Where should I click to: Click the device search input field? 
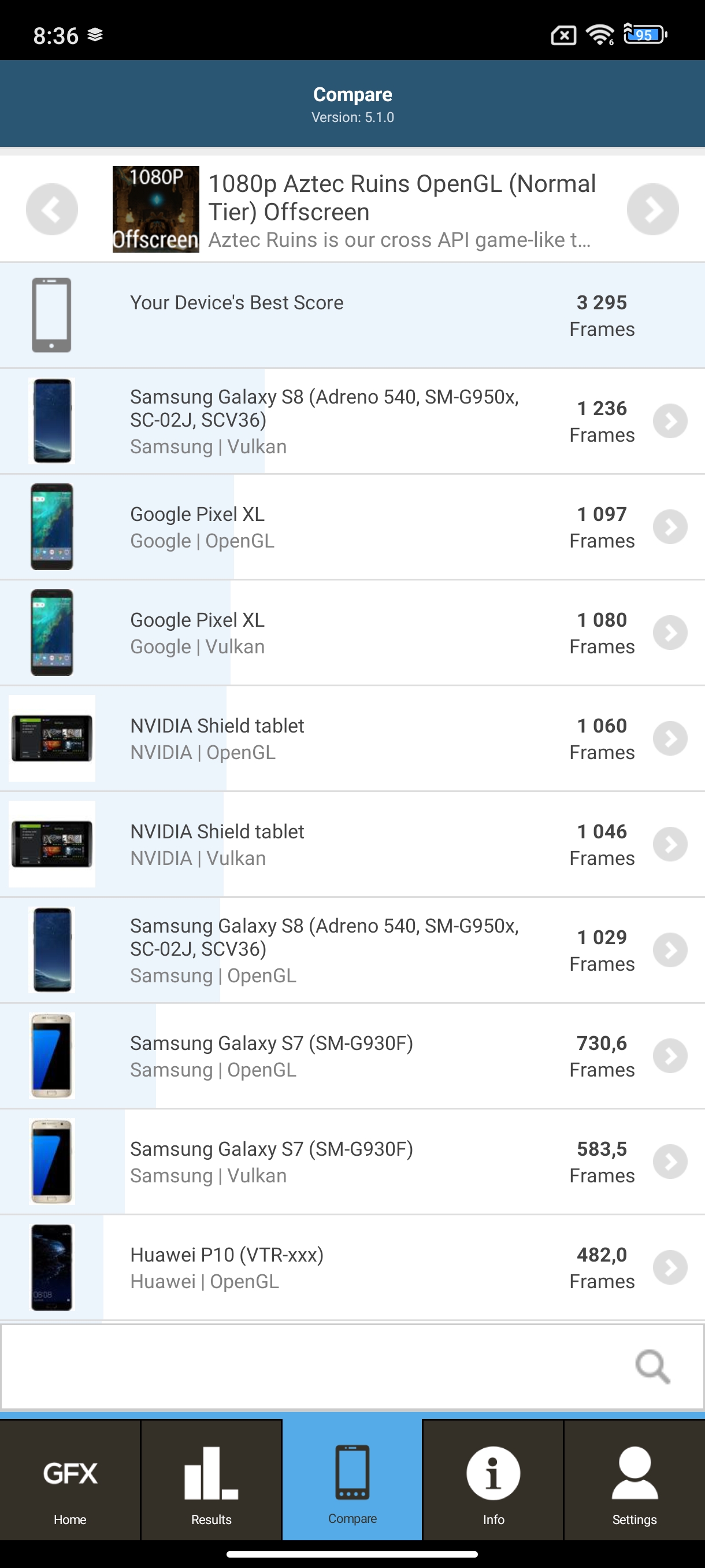coord(316,1367)
